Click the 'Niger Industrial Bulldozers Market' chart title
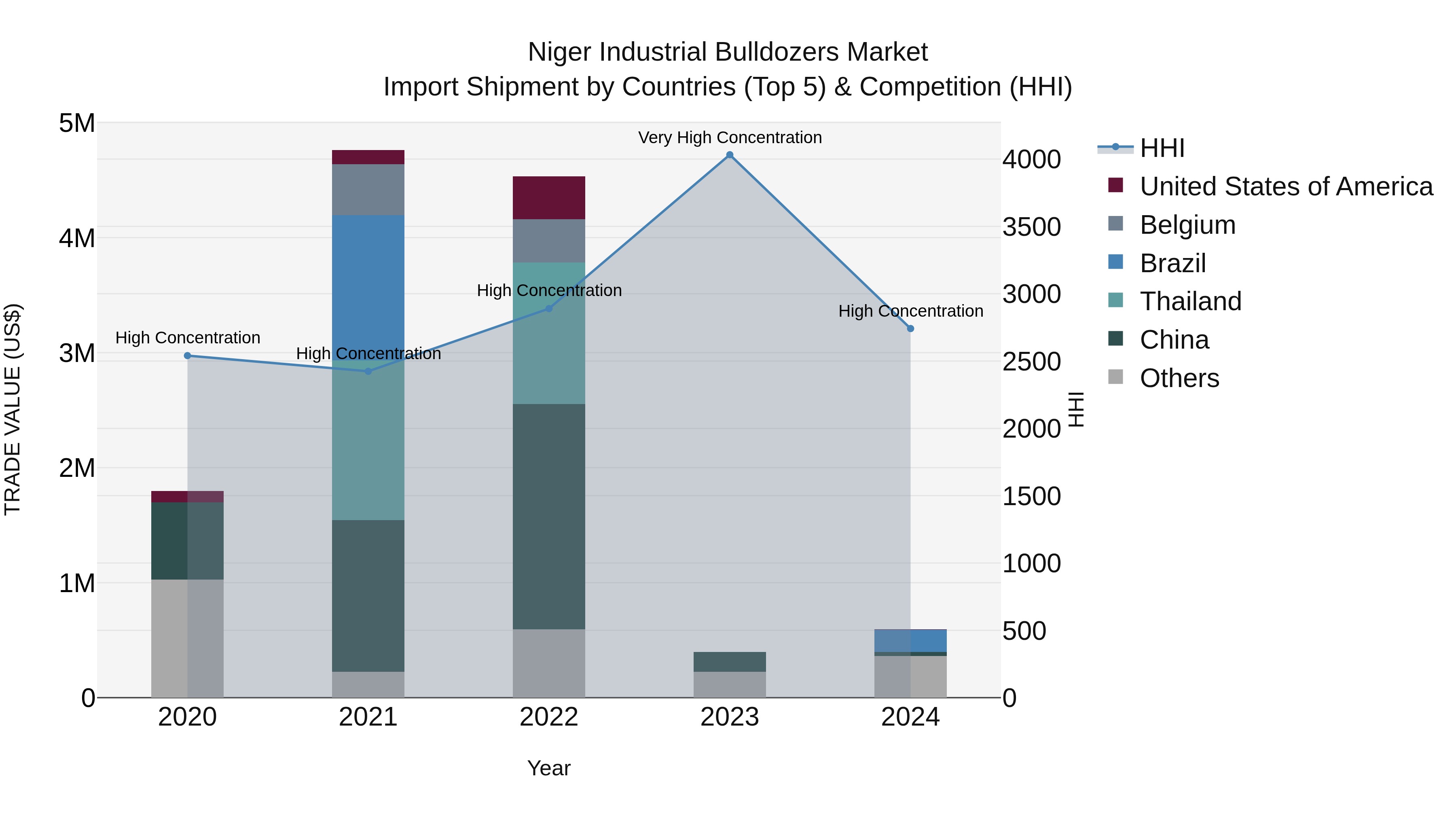The image size is (1456, 819). [728, 52]
